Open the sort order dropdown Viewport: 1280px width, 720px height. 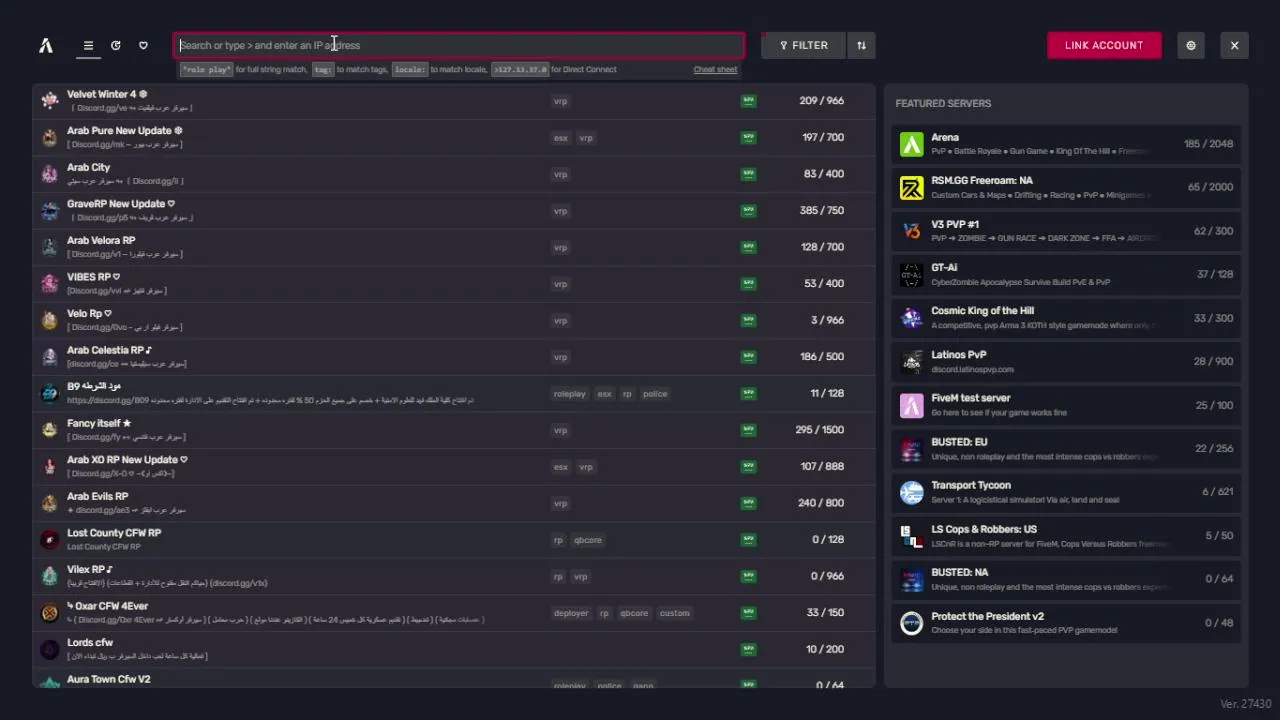(861, 45)
